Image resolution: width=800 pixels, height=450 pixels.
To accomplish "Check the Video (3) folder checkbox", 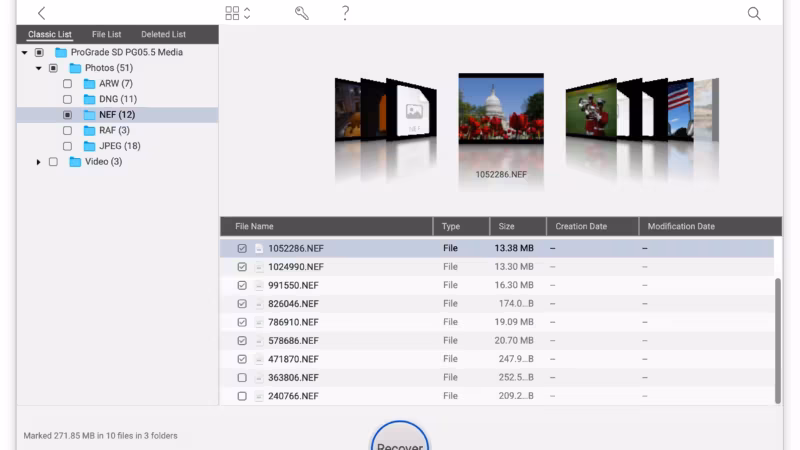I will coord(53,162).
